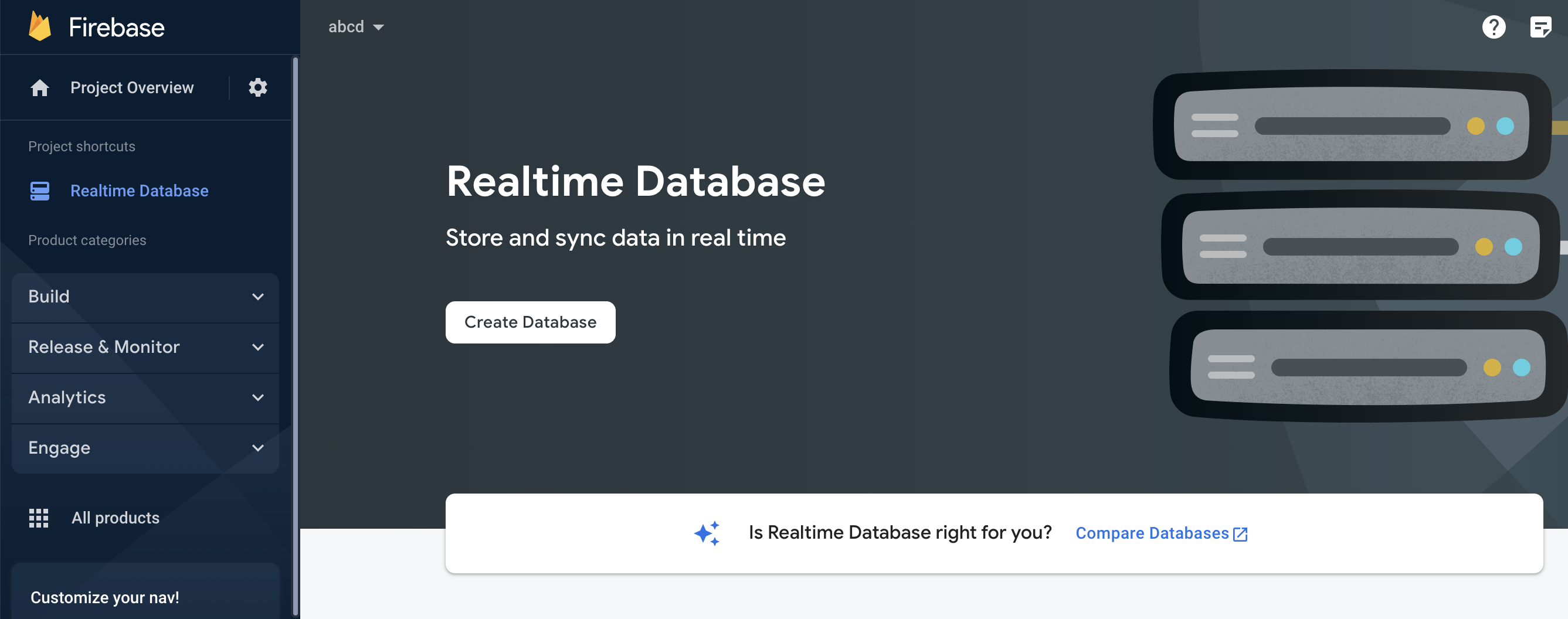Click the Realtime Database sidebar icon
The height and width of the screenshot is (619, 1568).
39,191
